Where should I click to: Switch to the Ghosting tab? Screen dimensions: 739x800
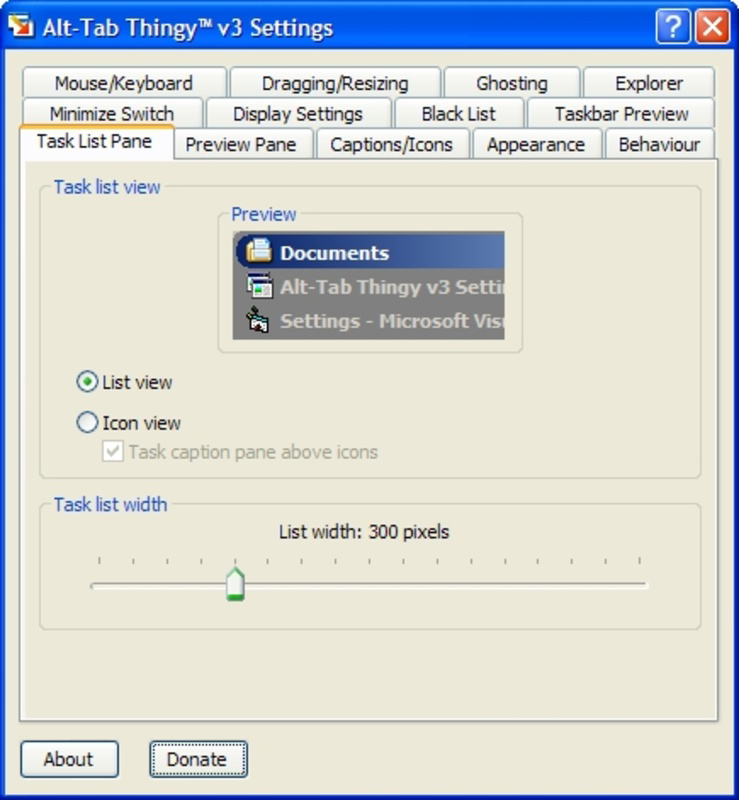512,83
